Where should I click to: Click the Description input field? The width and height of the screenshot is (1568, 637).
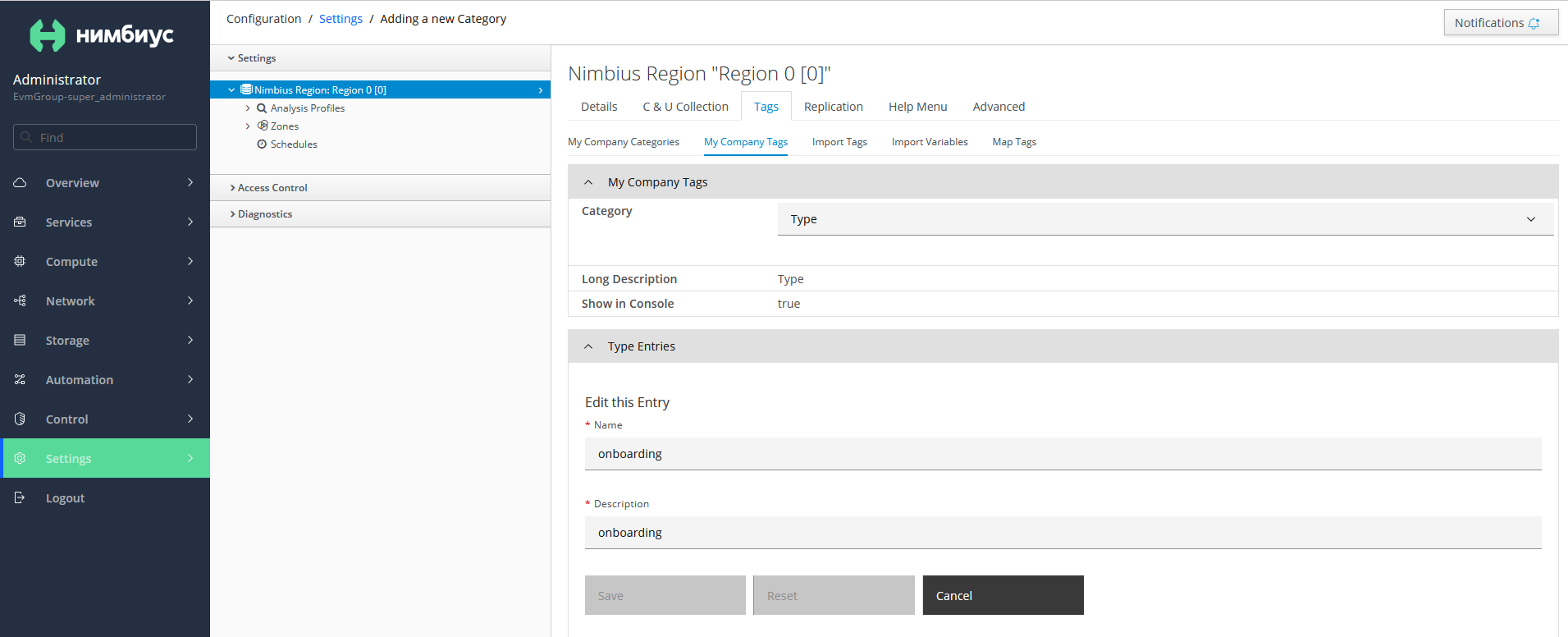pyautogui.click(x=1063, y=533)
